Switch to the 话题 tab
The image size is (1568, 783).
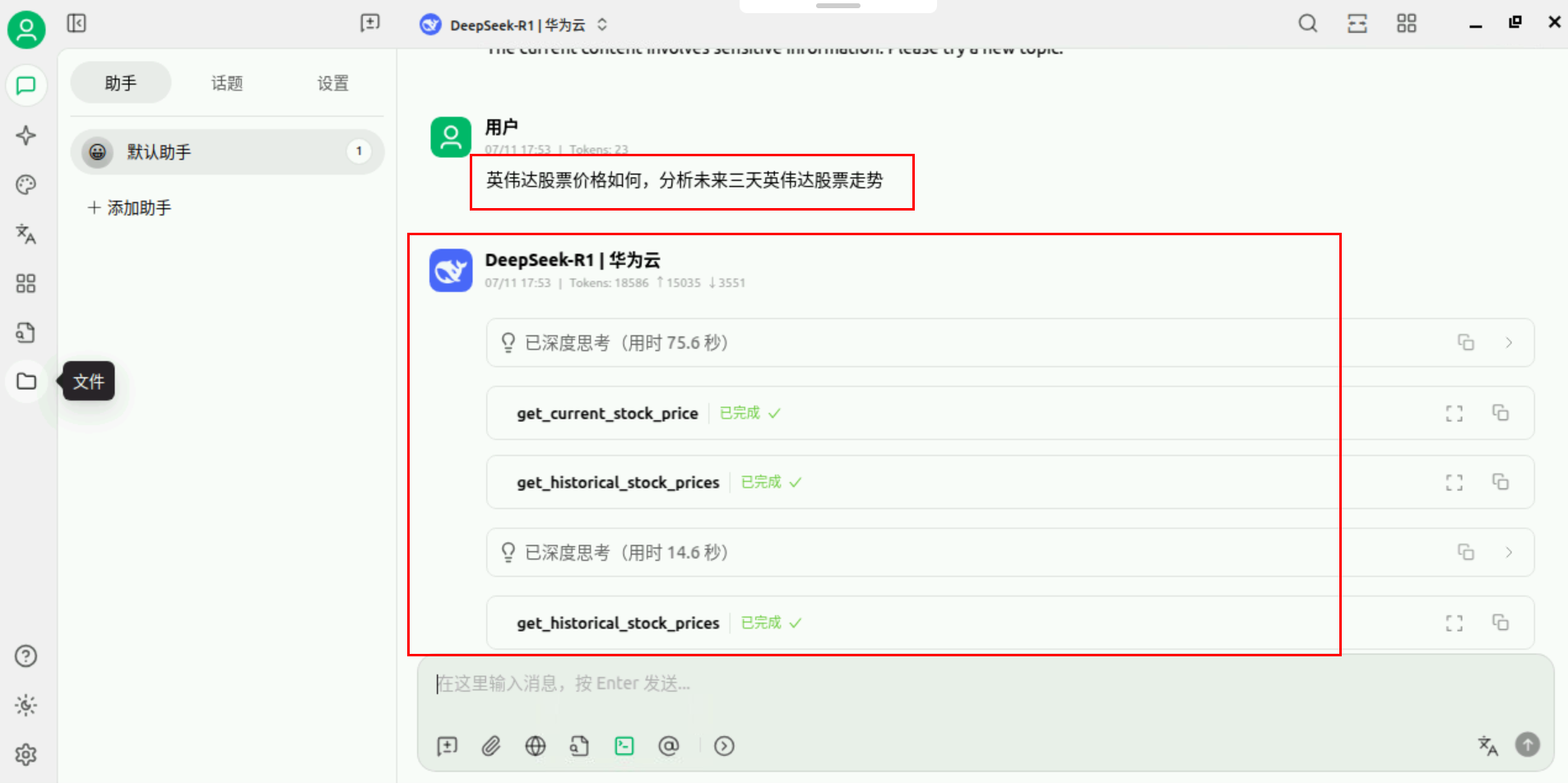(x=227, y=83)
